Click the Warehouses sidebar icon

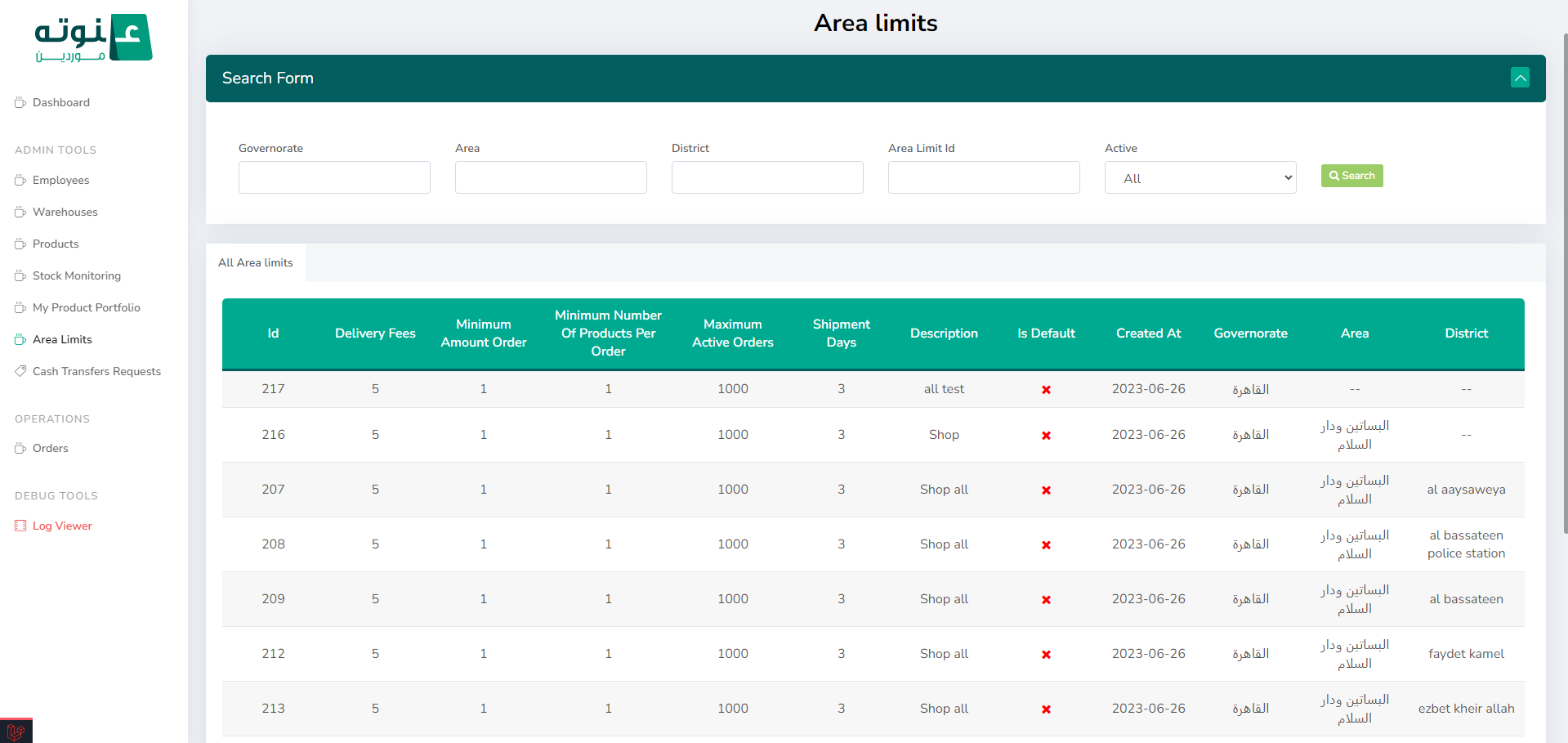(x=20, y=212)
